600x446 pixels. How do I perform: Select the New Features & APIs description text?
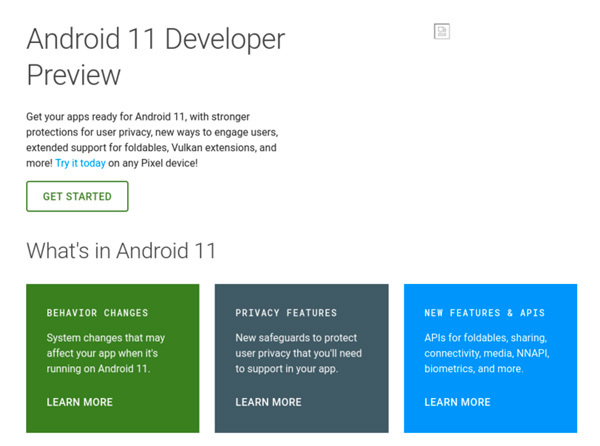(x=486, y=353)
